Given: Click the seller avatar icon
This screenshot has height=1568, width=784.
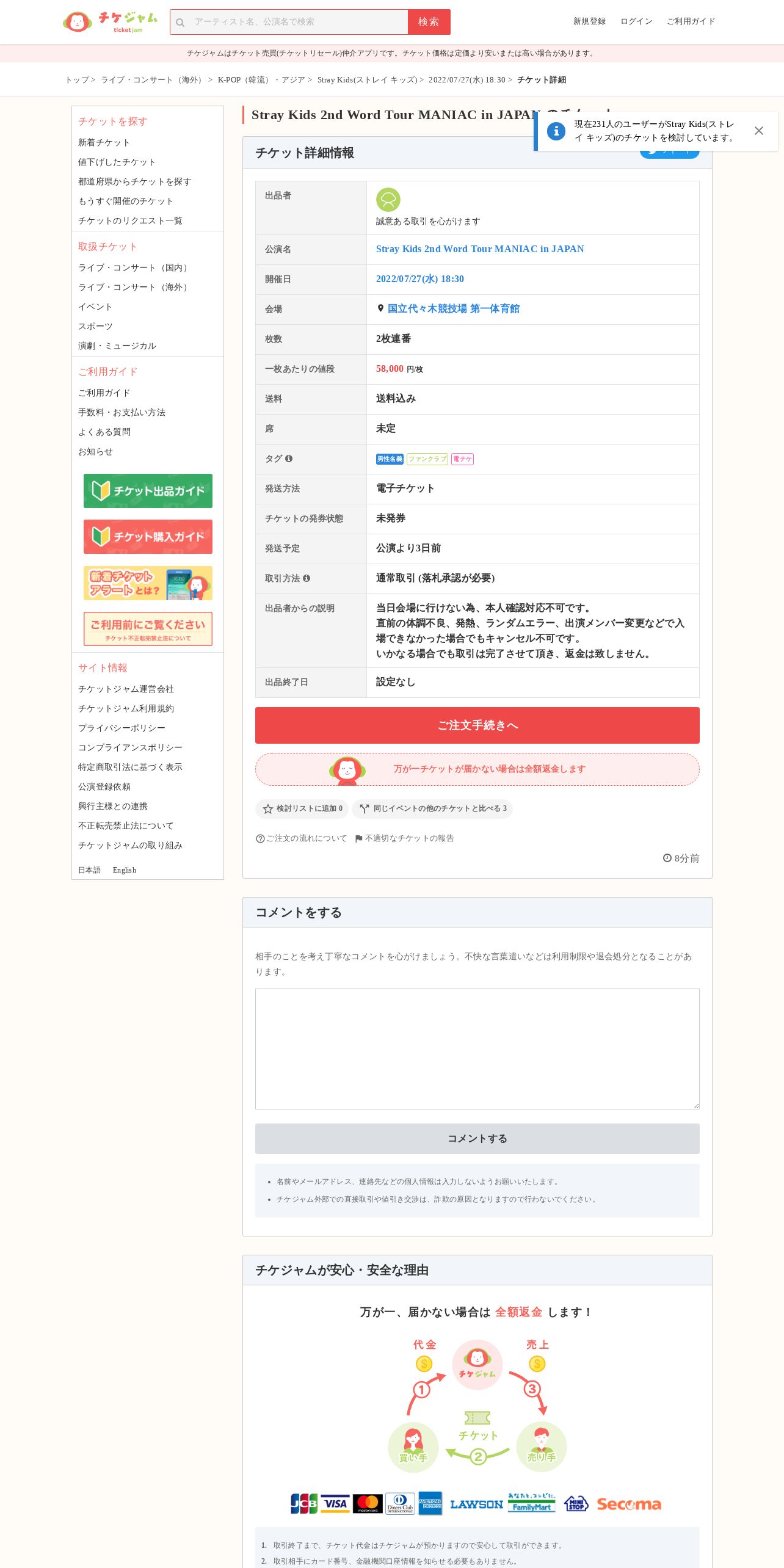Looking at the screenshot, I should 388,200.
